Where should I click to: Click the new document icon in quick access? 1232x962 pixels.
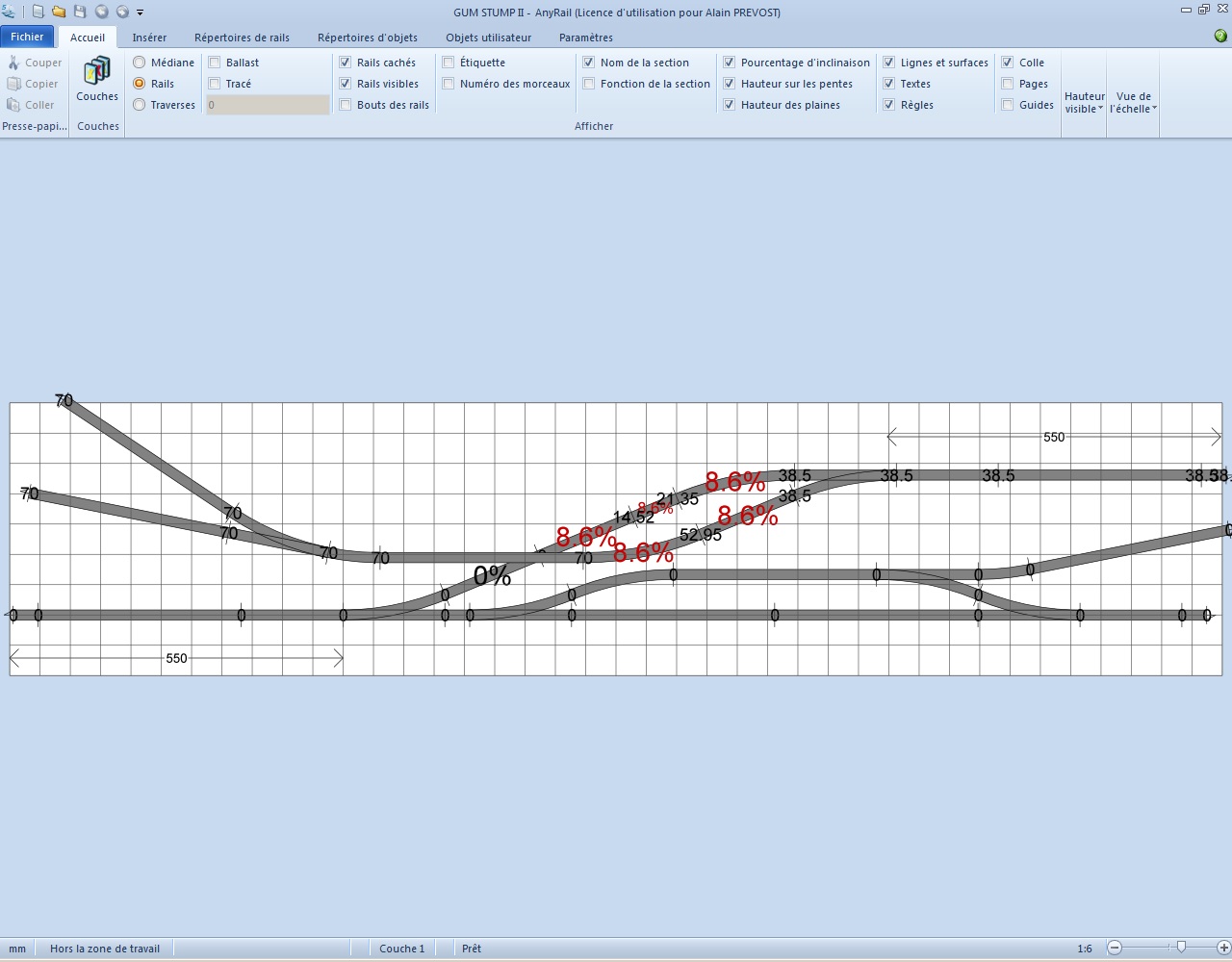(38, 12)
